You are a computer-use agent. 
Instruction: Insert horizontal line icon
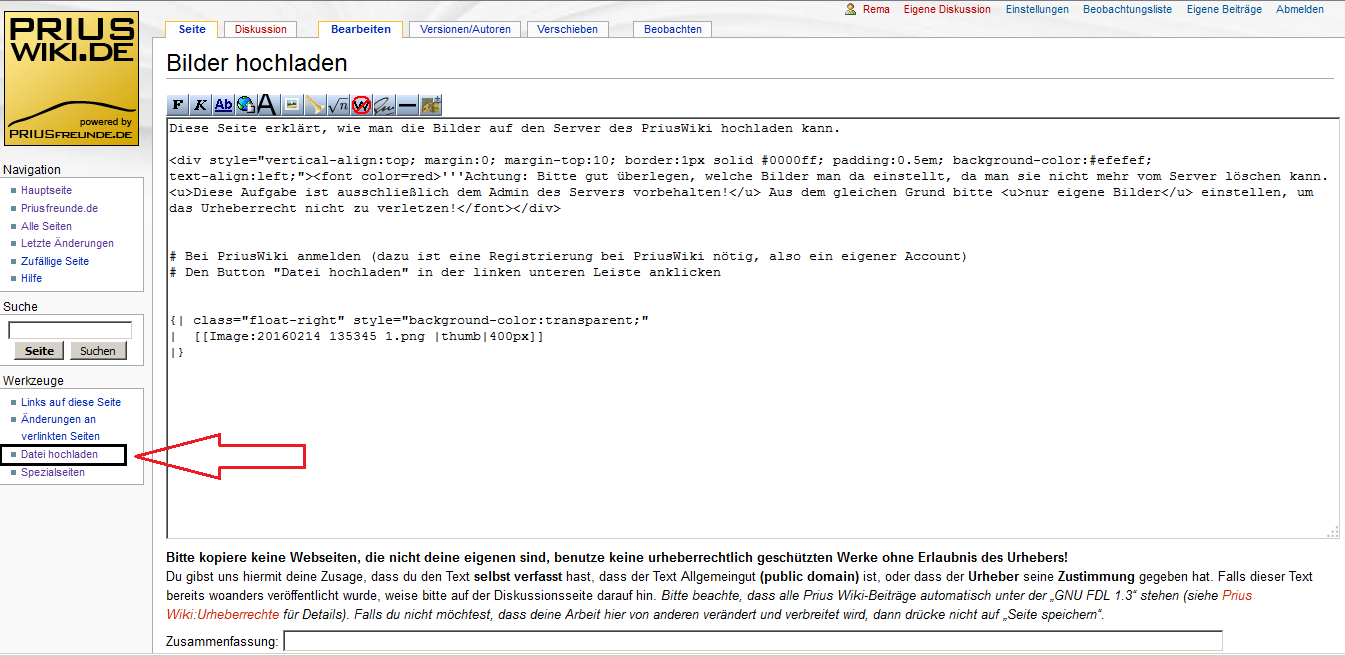(x=407, y=104)
